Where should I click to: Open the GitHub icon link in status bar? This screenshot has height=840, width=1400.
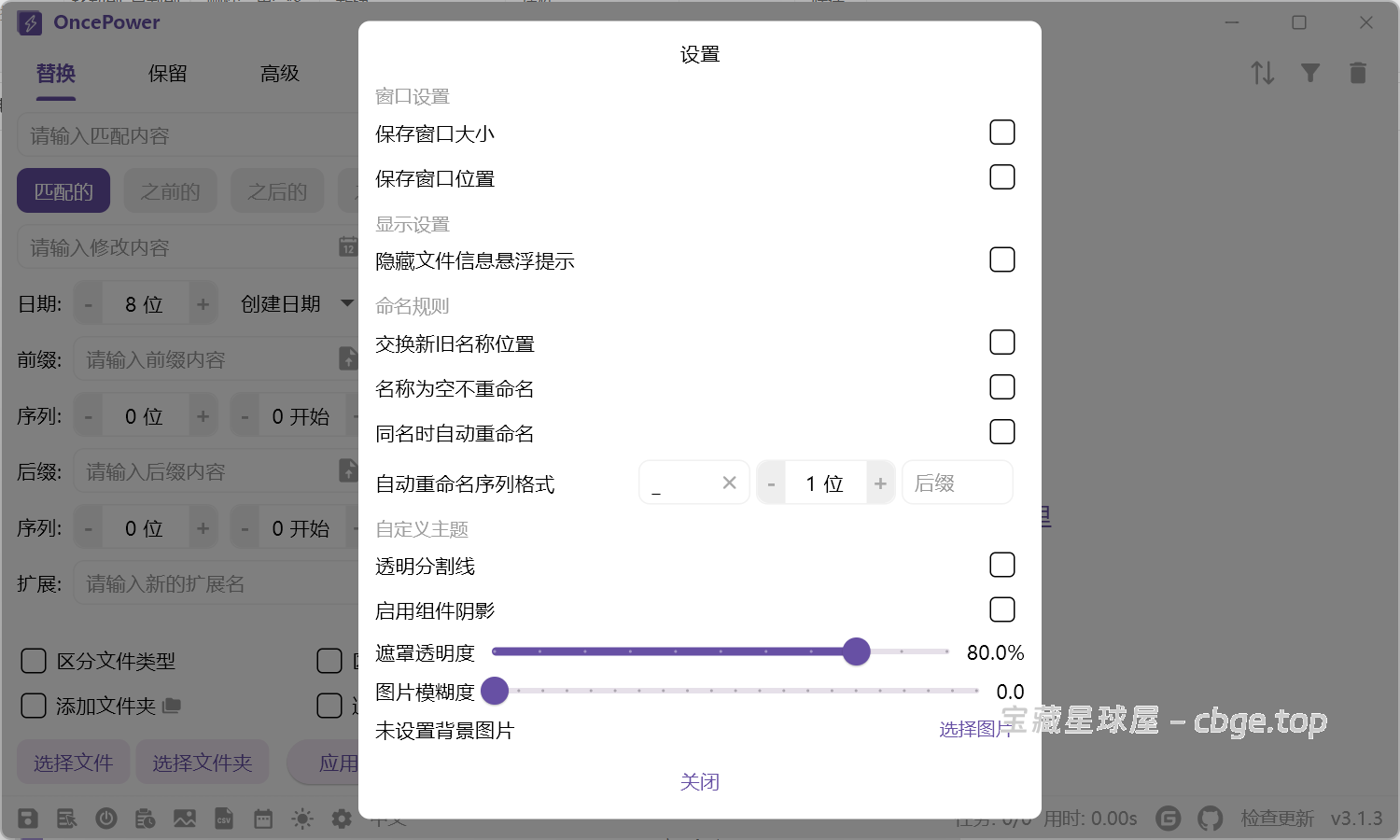click(x=1211, y=819)
